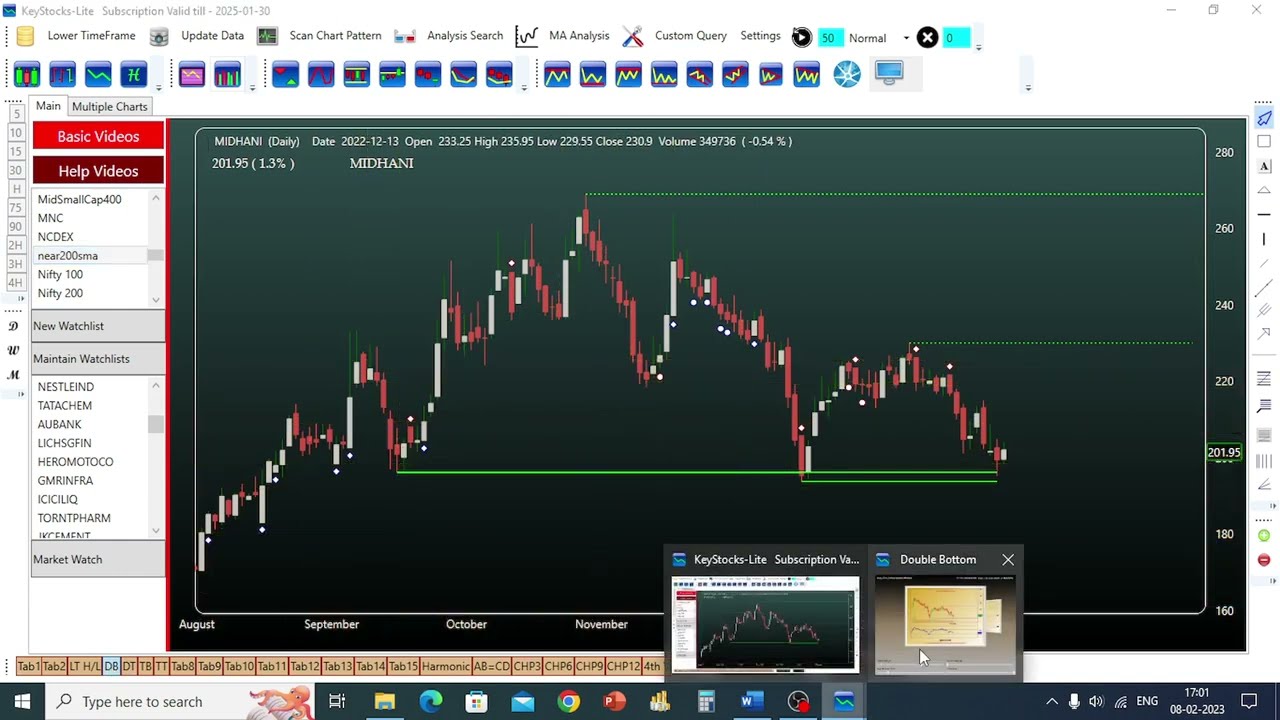Click the Basic Videos button
Image resolution: width=1280 pixels, height=720 pixels.
98,136
